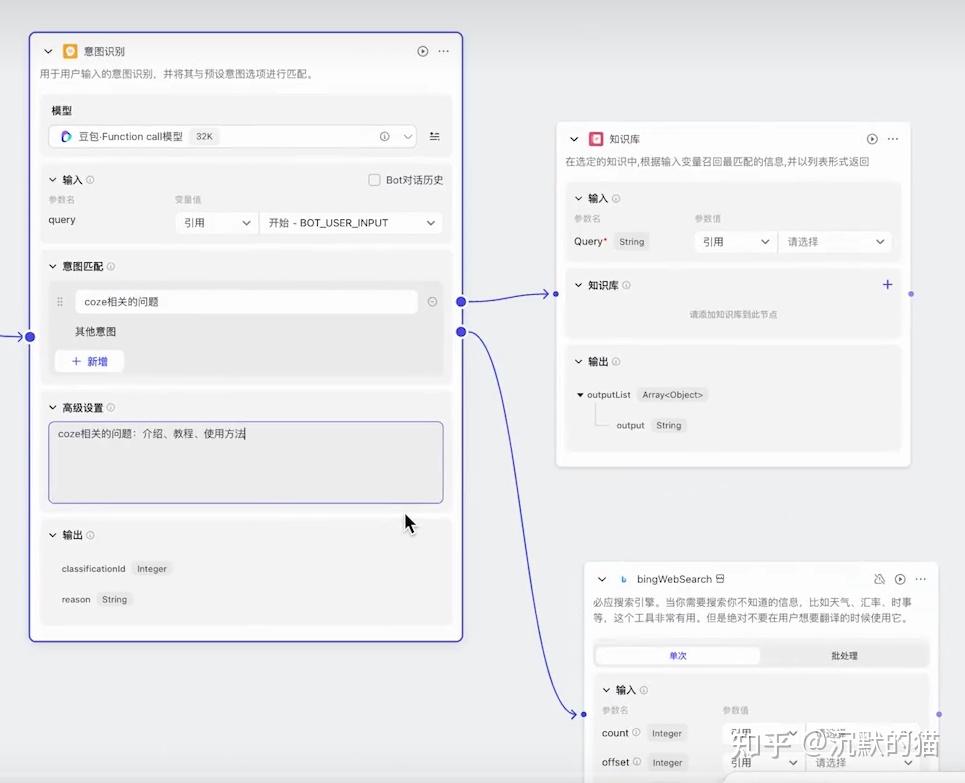Collapse the 输出 section in 知识库 node
The height and width of the screenshot is (783, 965).
(x=579, y=361)
